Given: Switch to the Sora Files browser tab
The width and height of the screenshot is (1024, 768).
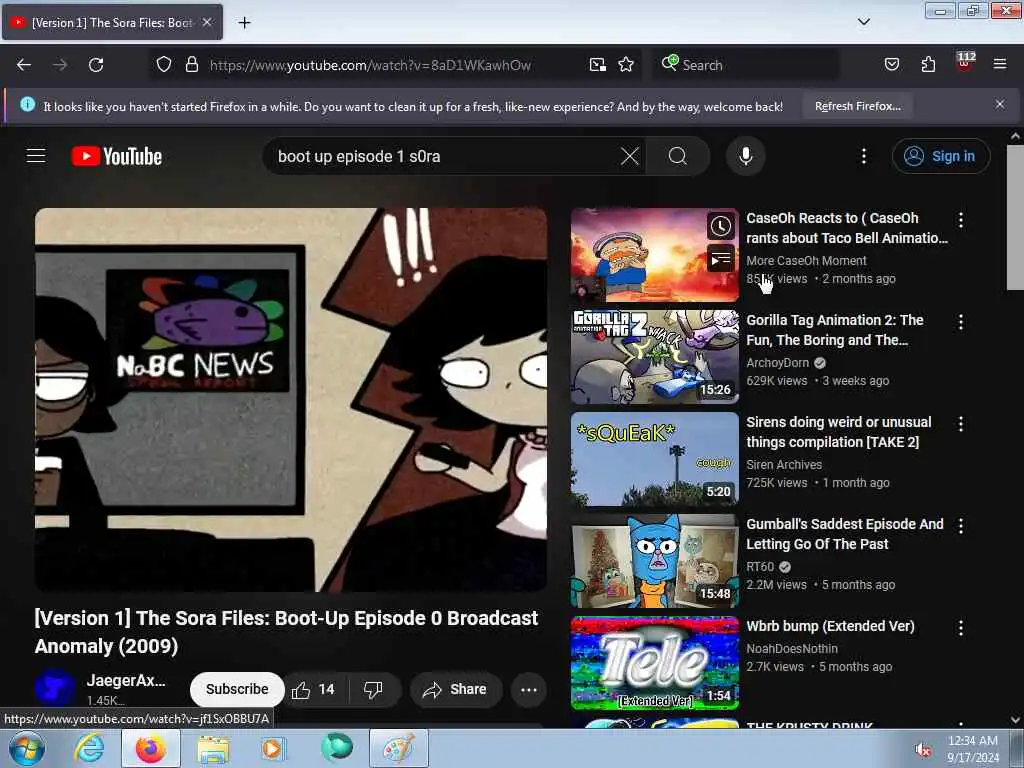Looking at the screenshot, I should coord(112,22).
